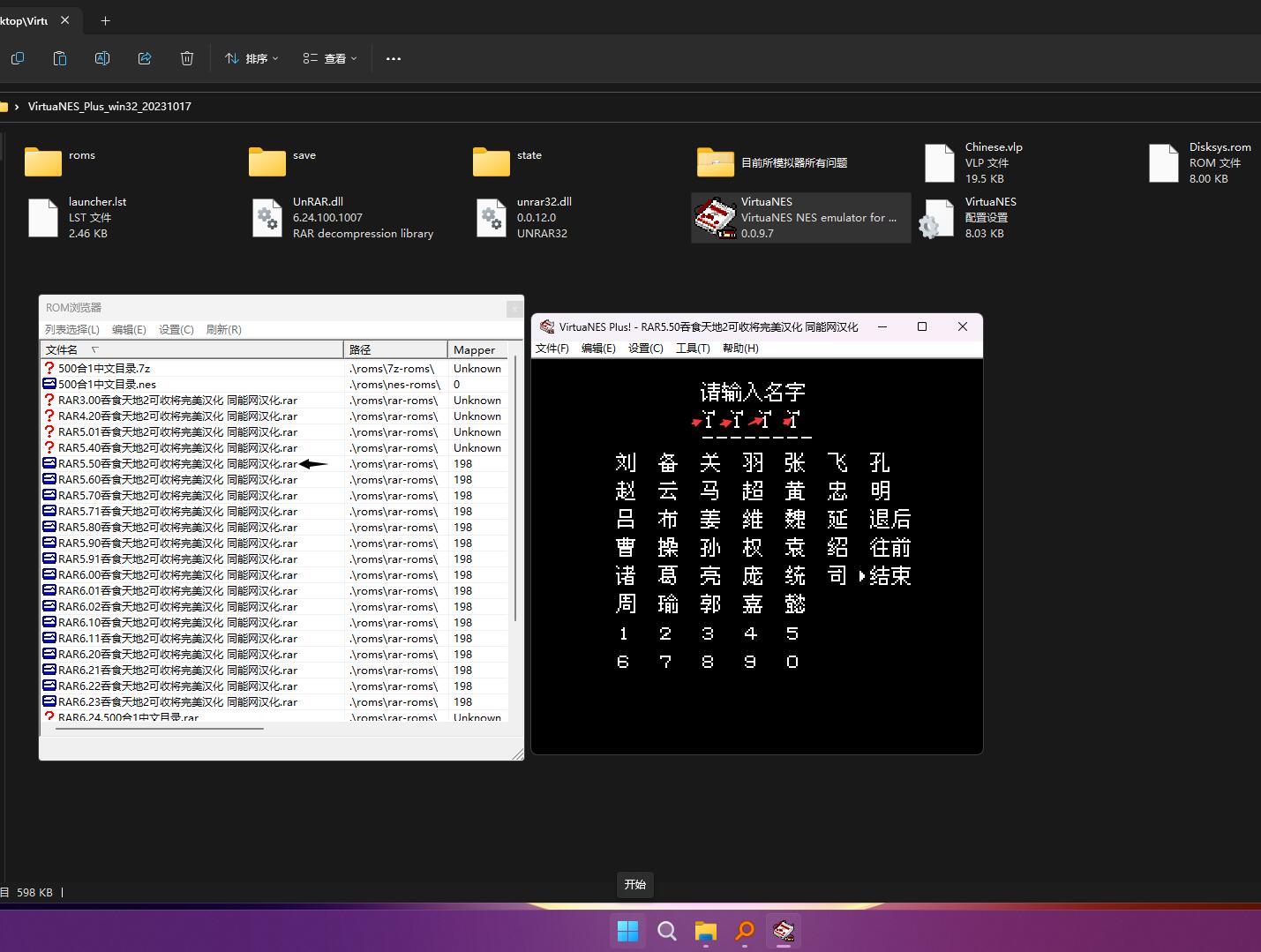
Task: Select the unrar32.dll file icon
Action: tap(492, 218)
